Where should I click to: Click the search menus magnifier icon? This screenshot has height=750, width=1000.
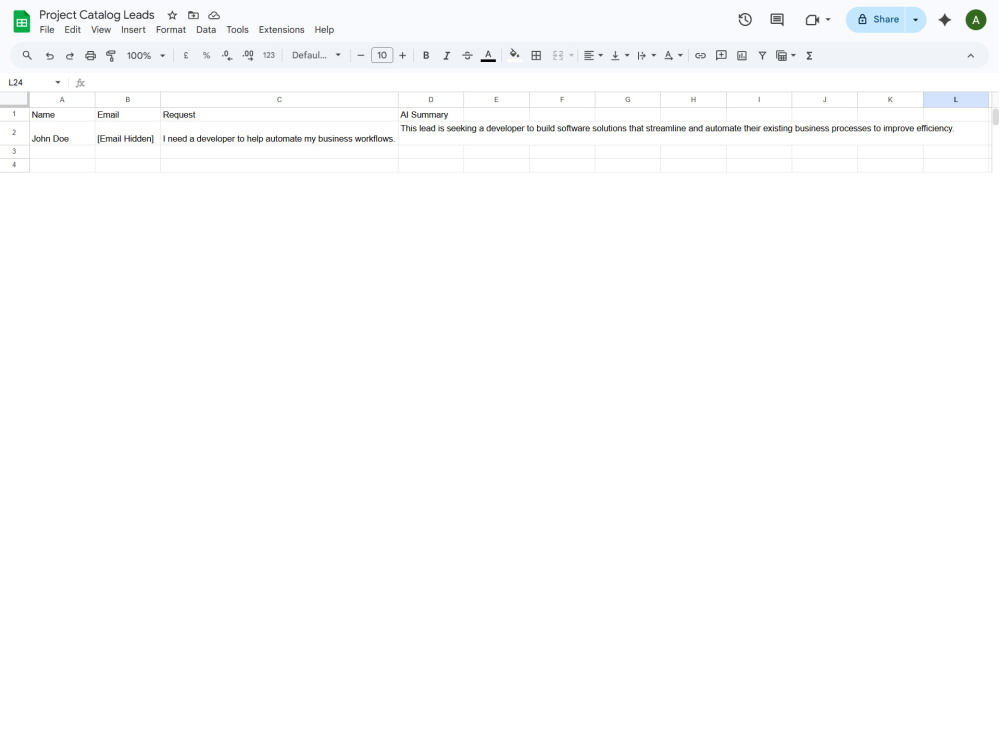coord(27,55)
